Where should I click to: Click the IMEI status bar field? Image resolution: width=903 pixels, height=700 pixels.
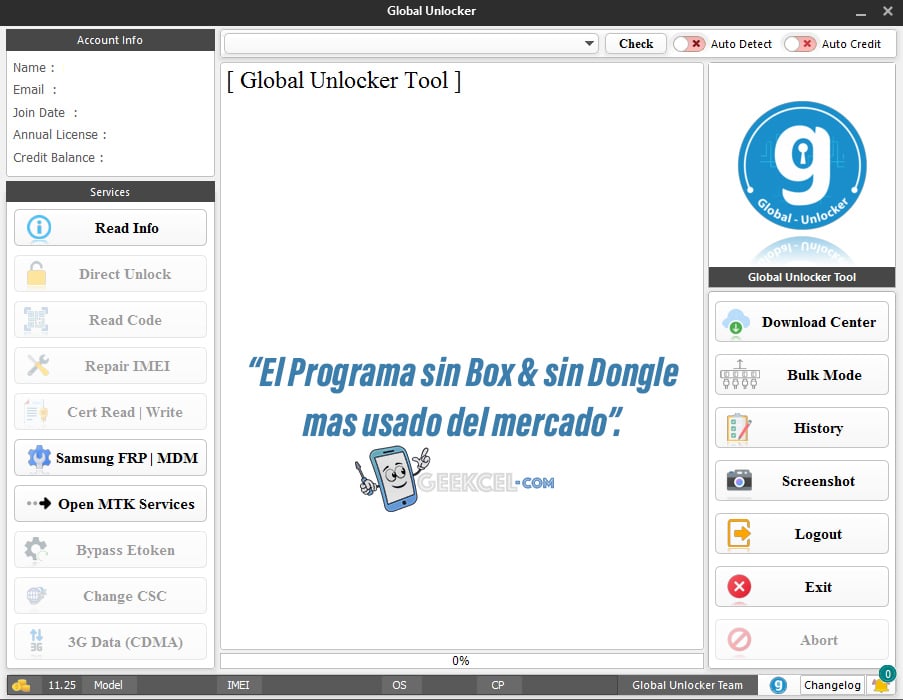(x=238, y=685)
